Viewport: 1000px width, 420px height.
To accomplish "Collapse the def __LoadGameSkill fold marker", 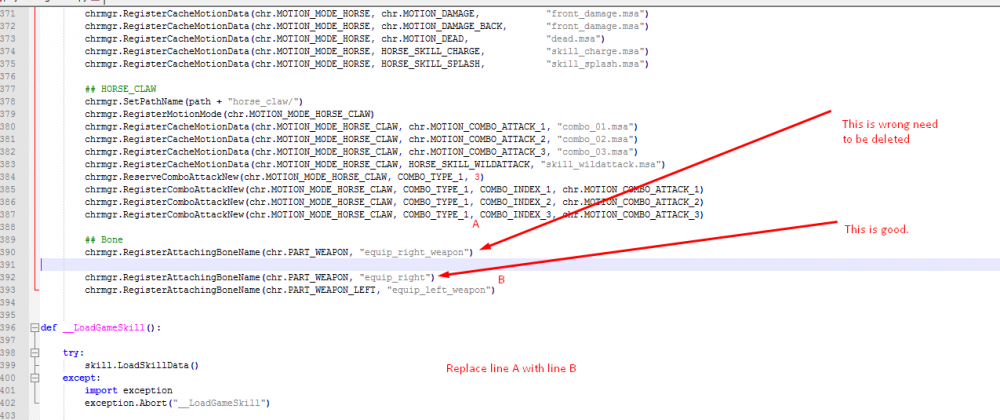I will point(34,329).
